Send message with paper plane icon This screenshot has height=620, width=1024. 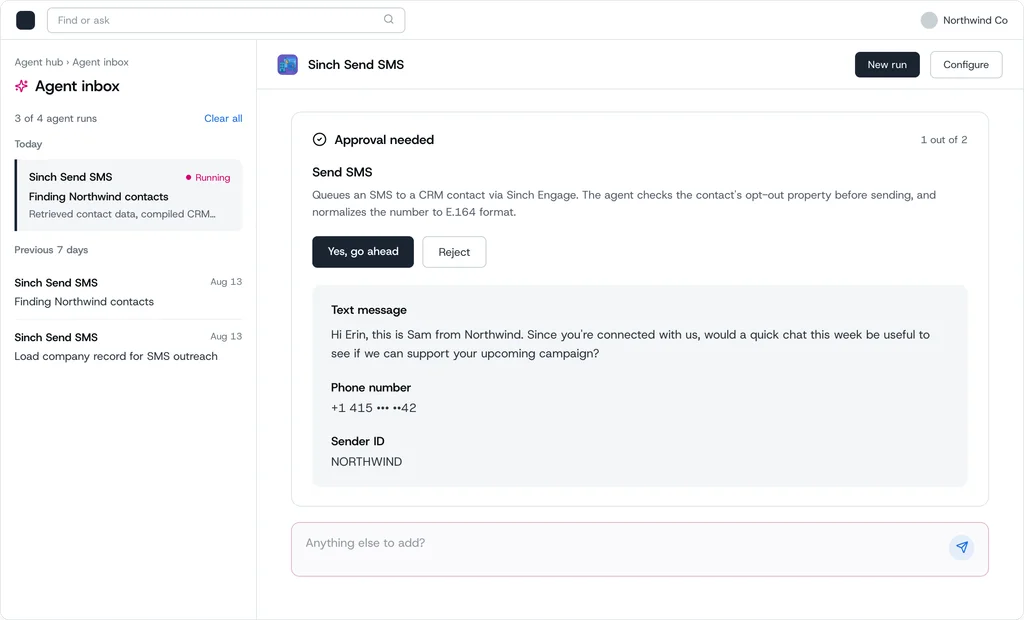tap(961, 547)
